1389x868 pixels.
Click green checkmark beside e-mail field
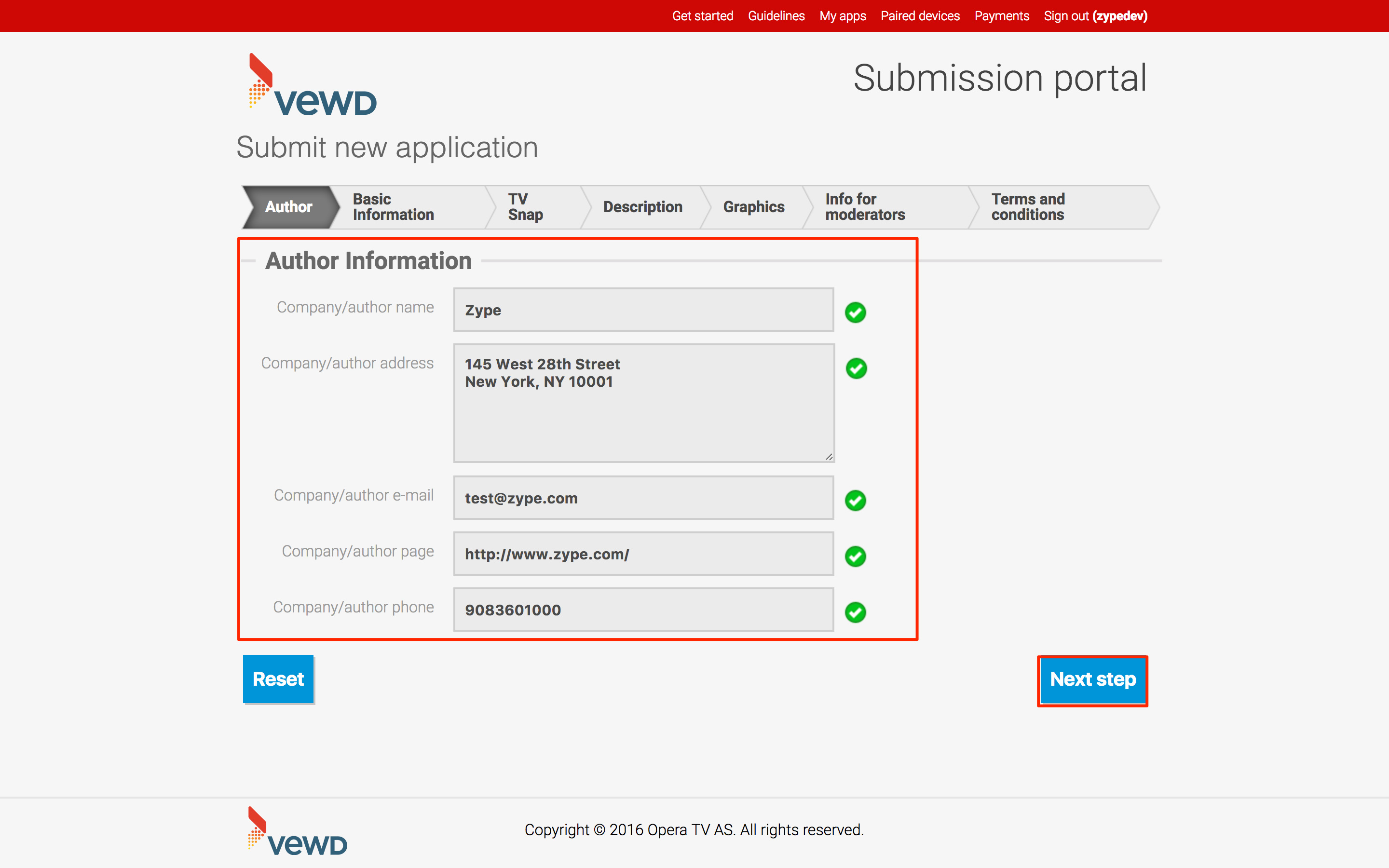tap(855, 501)
